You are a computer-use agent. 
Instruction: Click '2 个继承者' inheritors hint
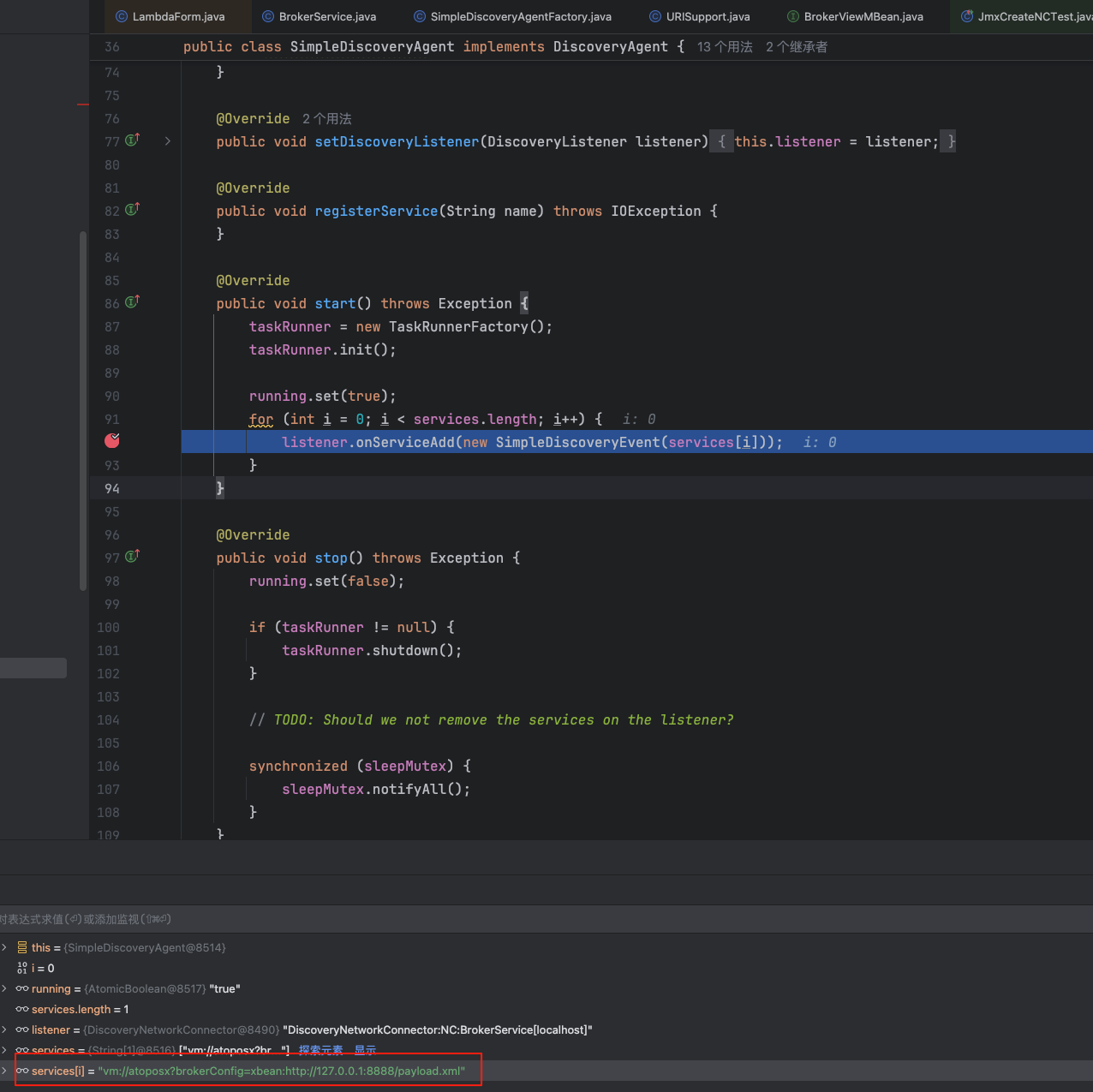[x=797, y=47]
